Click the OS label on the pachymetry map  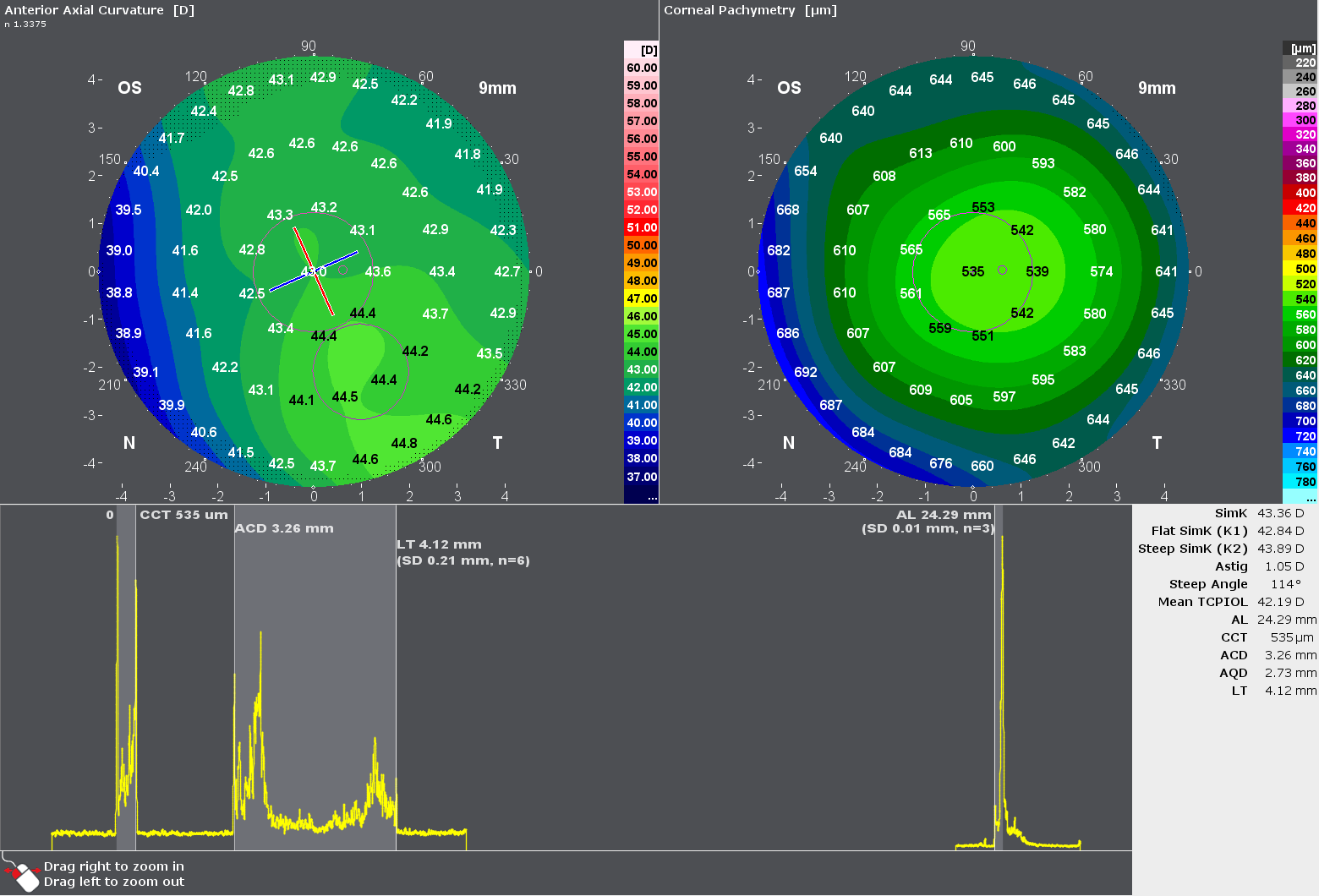[x=789, y=87]
